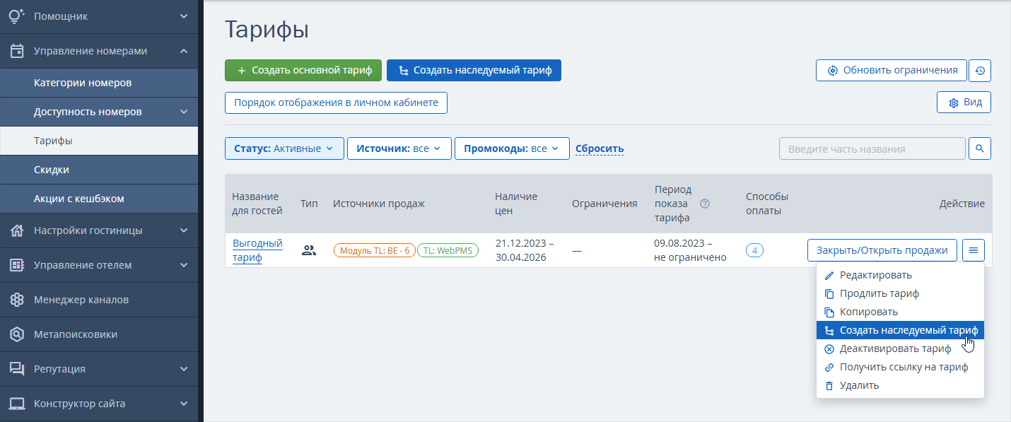1011x422 pixels.
Task: Click the Менеджер каналов sidebar icon
Action: tap(17, 300)
